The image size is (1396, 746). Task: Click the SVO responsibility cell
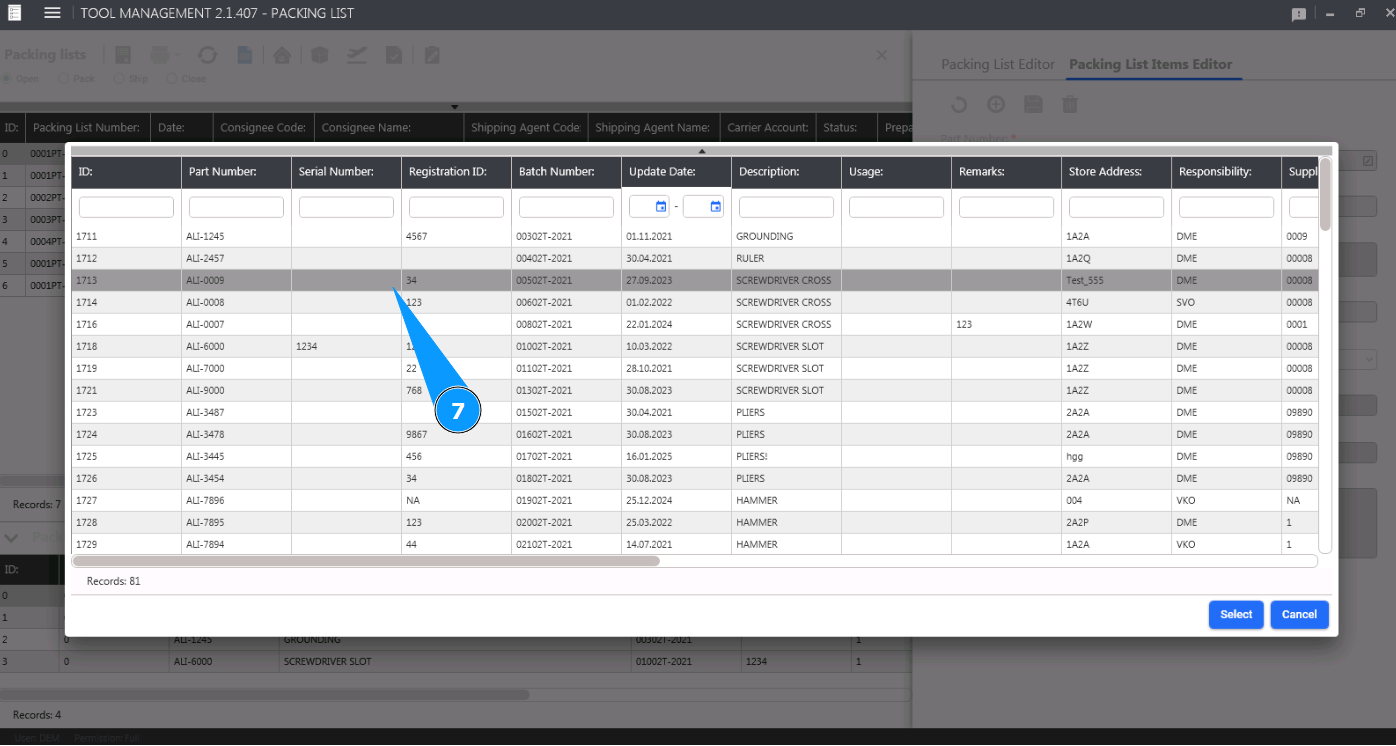click(1226, 303)
